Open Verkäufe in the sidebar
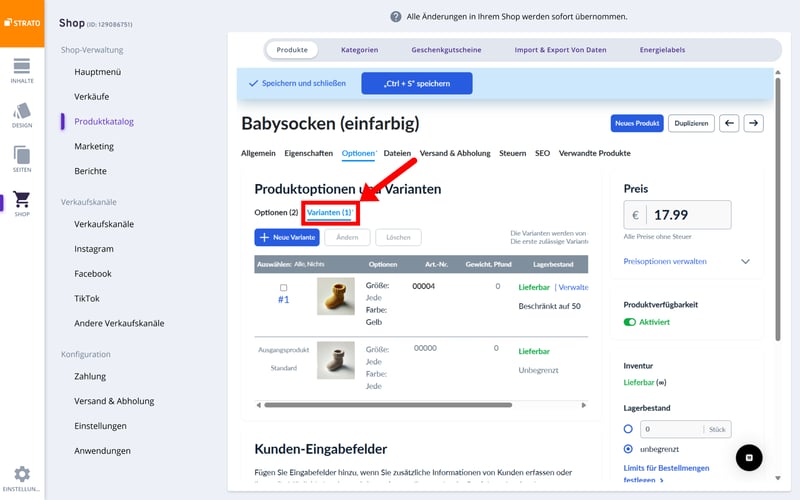This screenshot has width=800, height=500. pyautogui.click(x=91, y=96)
